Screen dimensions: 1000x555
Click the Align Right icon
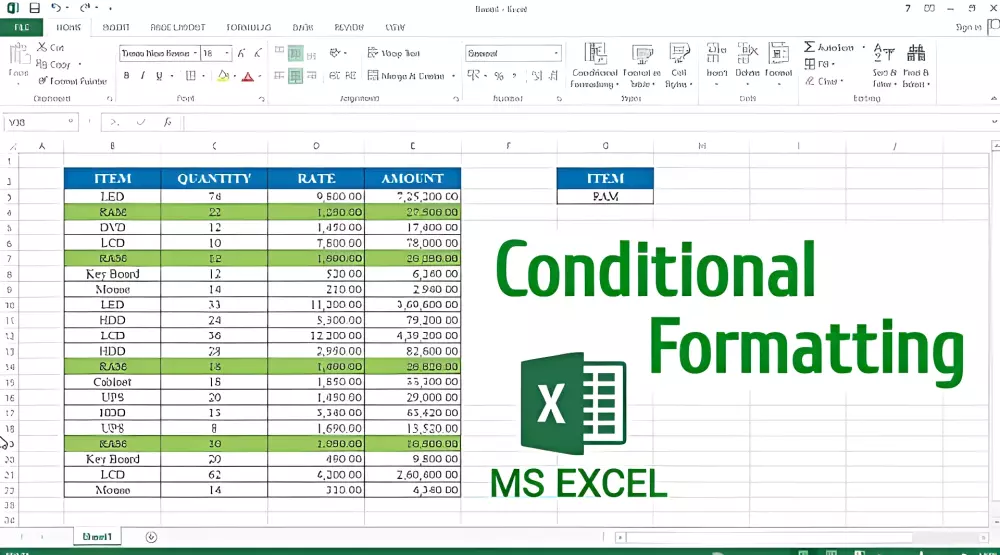pyautogui.click(x=312, y=76)
